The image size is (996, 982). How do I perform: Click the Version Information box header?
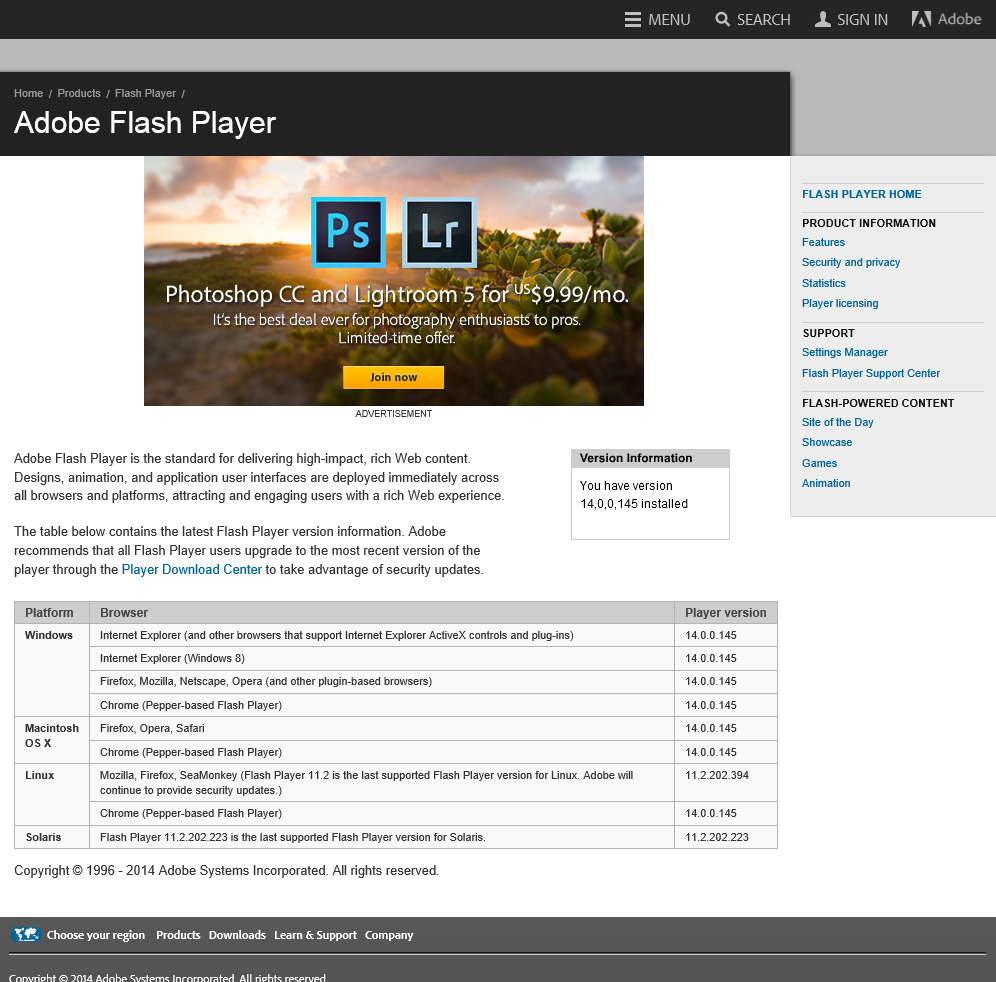click(650, 459)
